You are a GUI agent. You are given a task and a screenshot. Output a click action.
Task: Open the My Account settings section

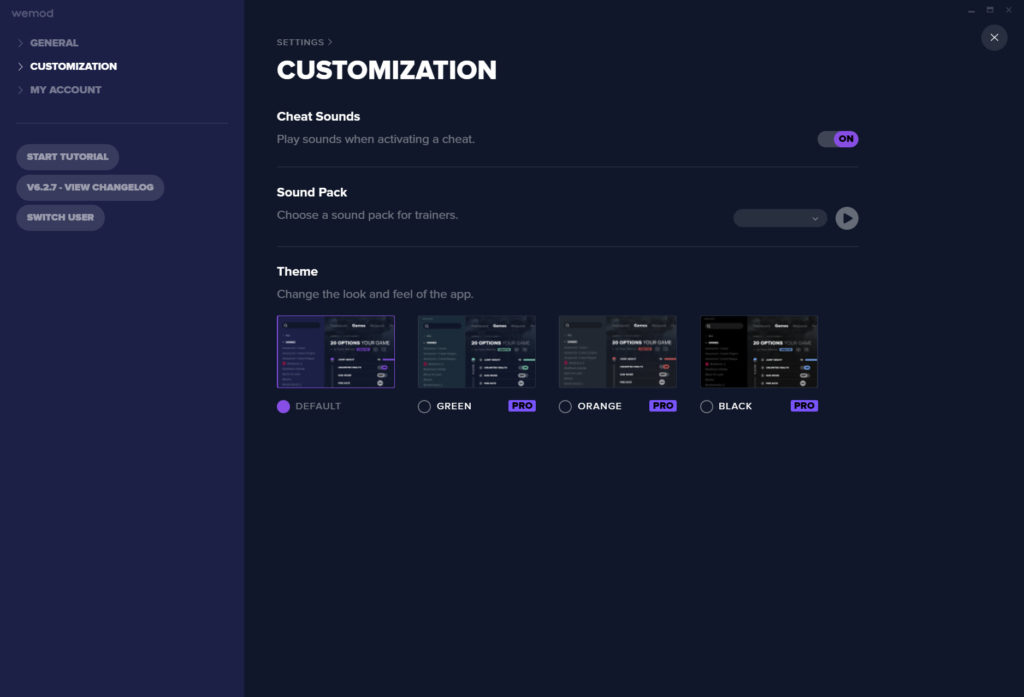click(65, 90)
